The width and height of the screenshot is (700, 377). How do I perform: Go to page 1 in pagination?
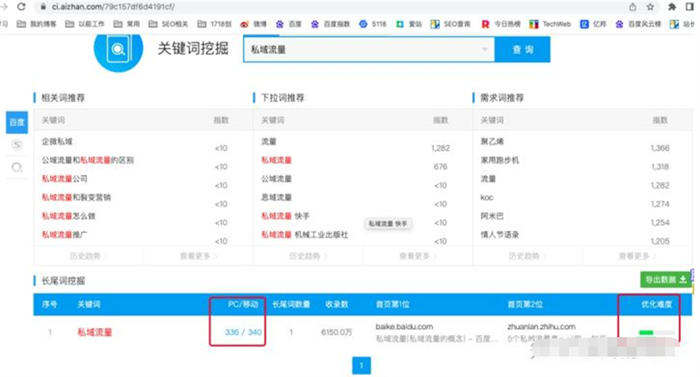[361, 365]
